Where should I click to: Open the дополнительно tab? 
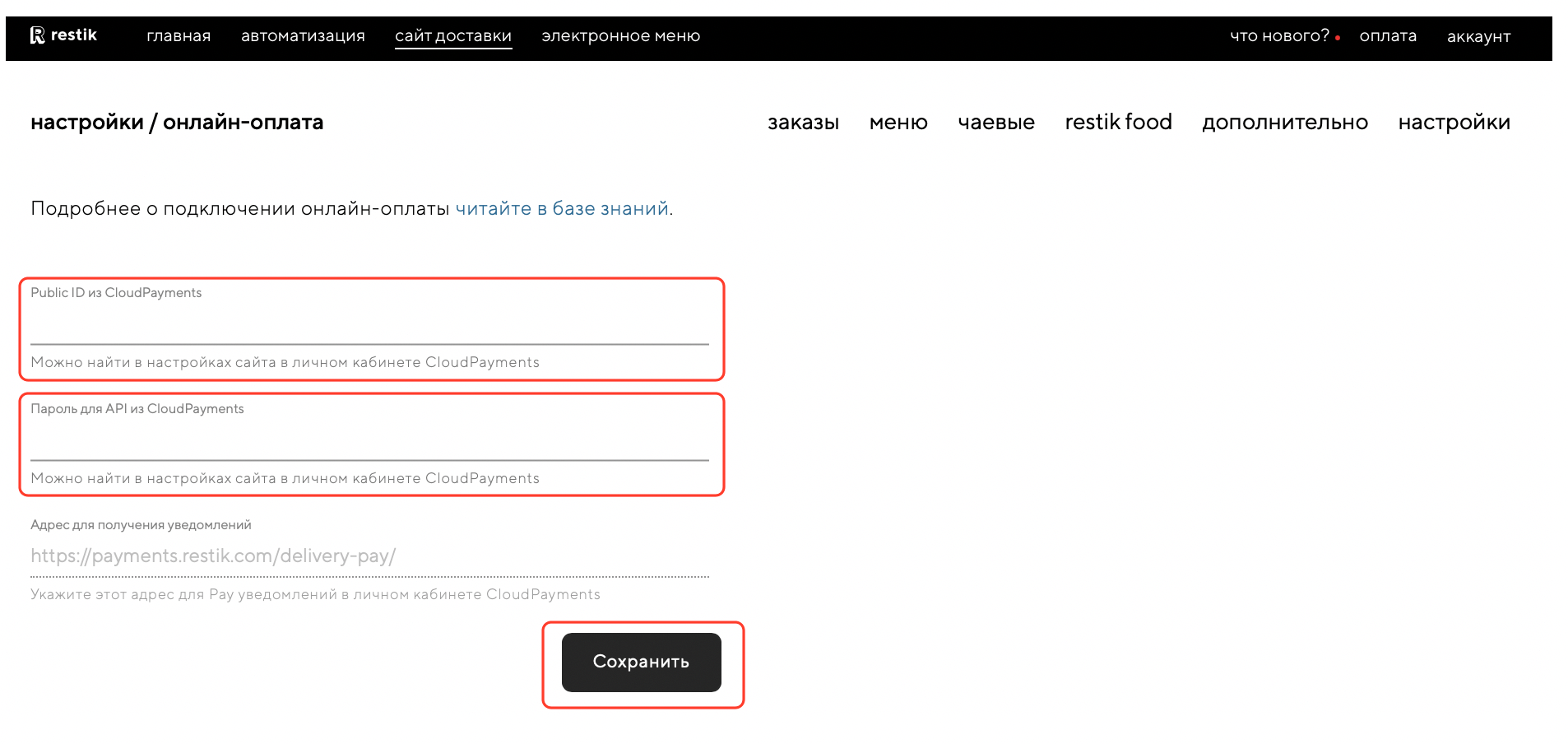pyautogui.click(x=1284, y=123)
